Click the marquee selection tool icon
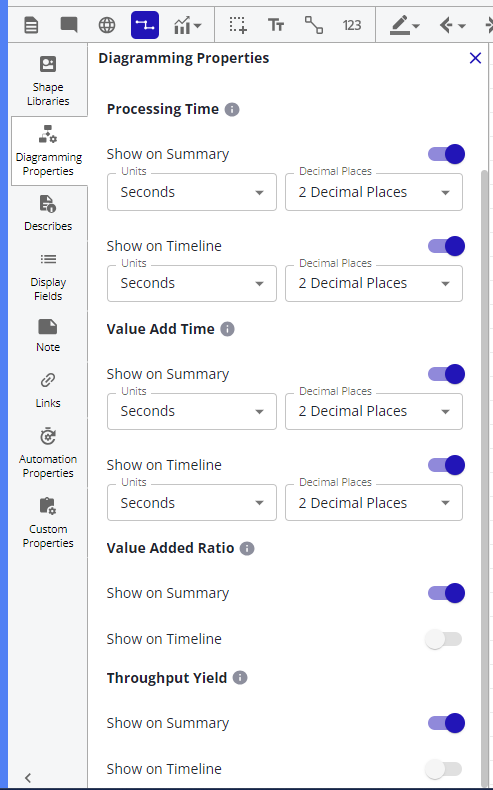493x790 pixels. pos(238,25)
